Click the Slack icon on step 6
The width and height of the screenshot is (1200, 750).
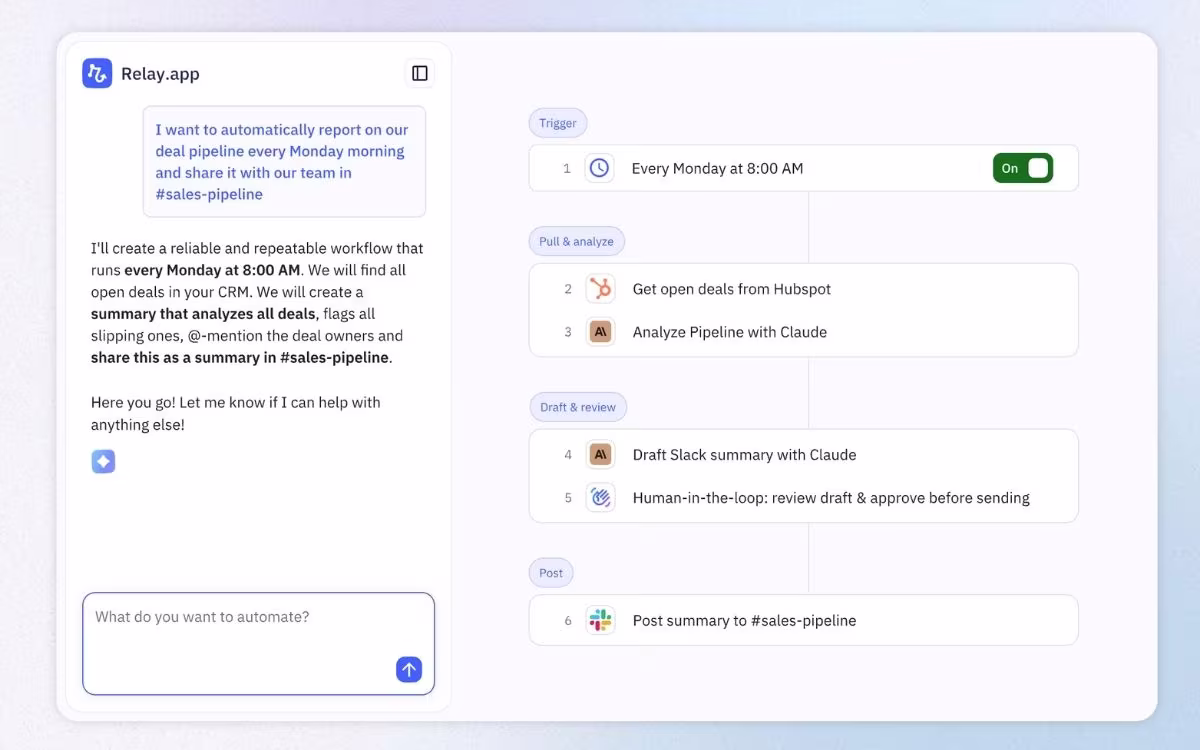pos(600,620)
